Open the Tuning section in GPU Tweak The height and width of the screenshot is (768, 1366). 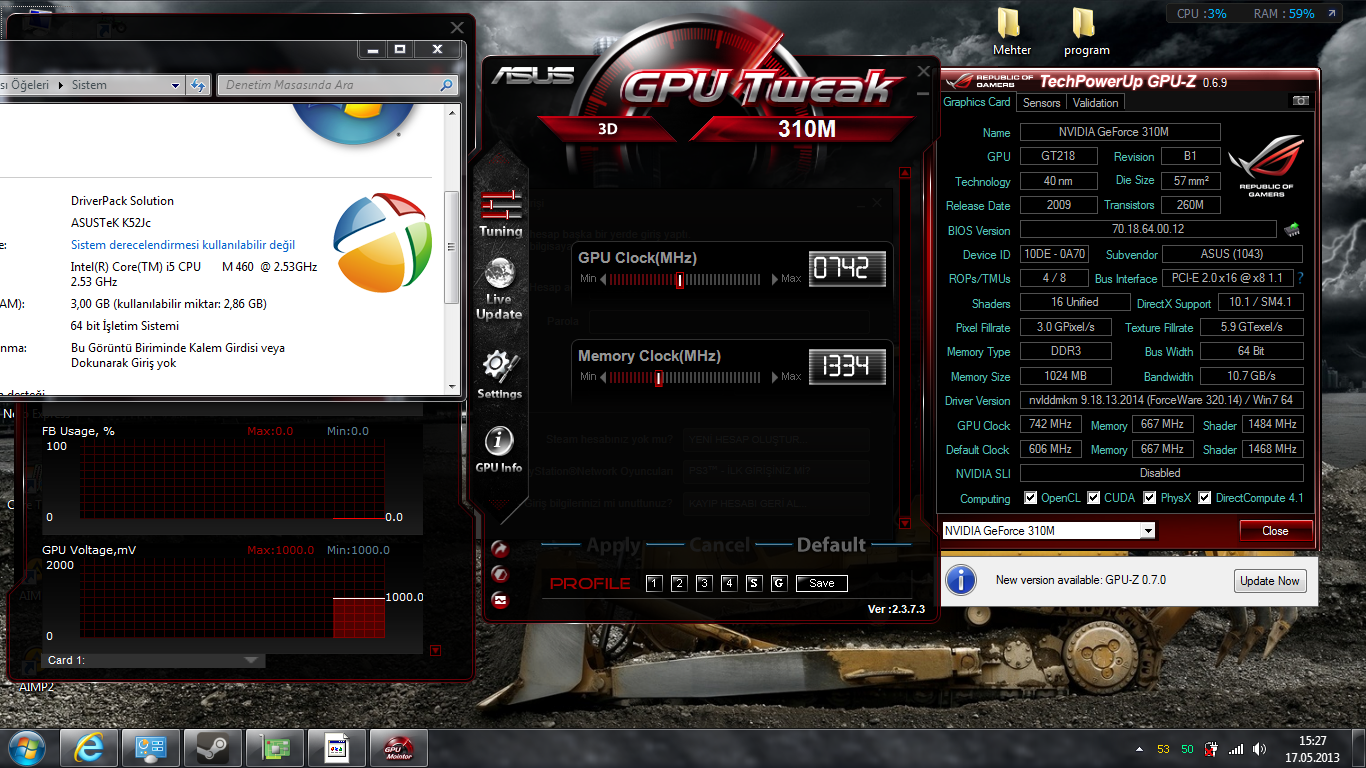coord(500,213)
